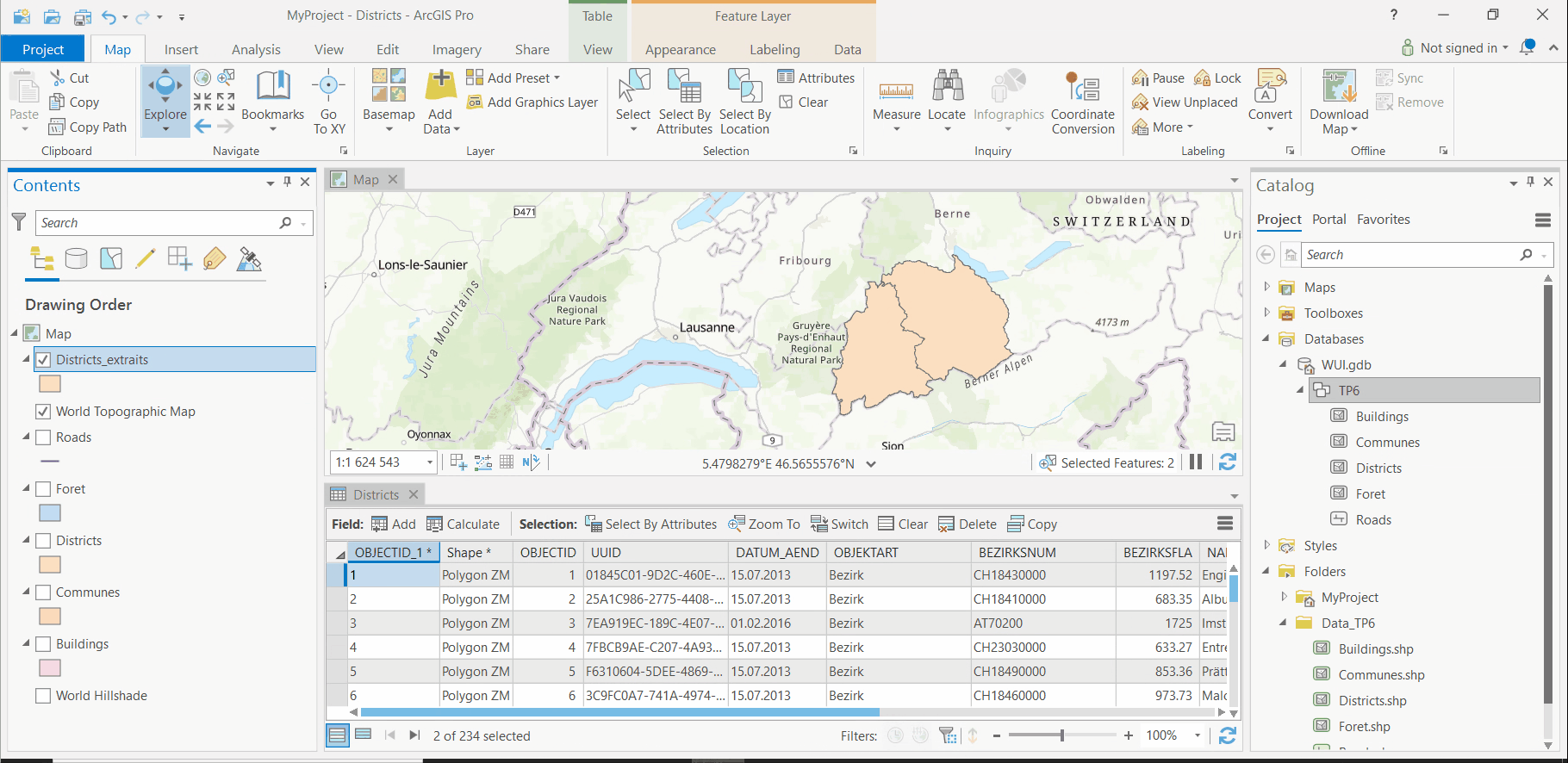Open the map scale dropdown
The height and width of the screenshot is (763, 1568).
click(x=430, y=462)
